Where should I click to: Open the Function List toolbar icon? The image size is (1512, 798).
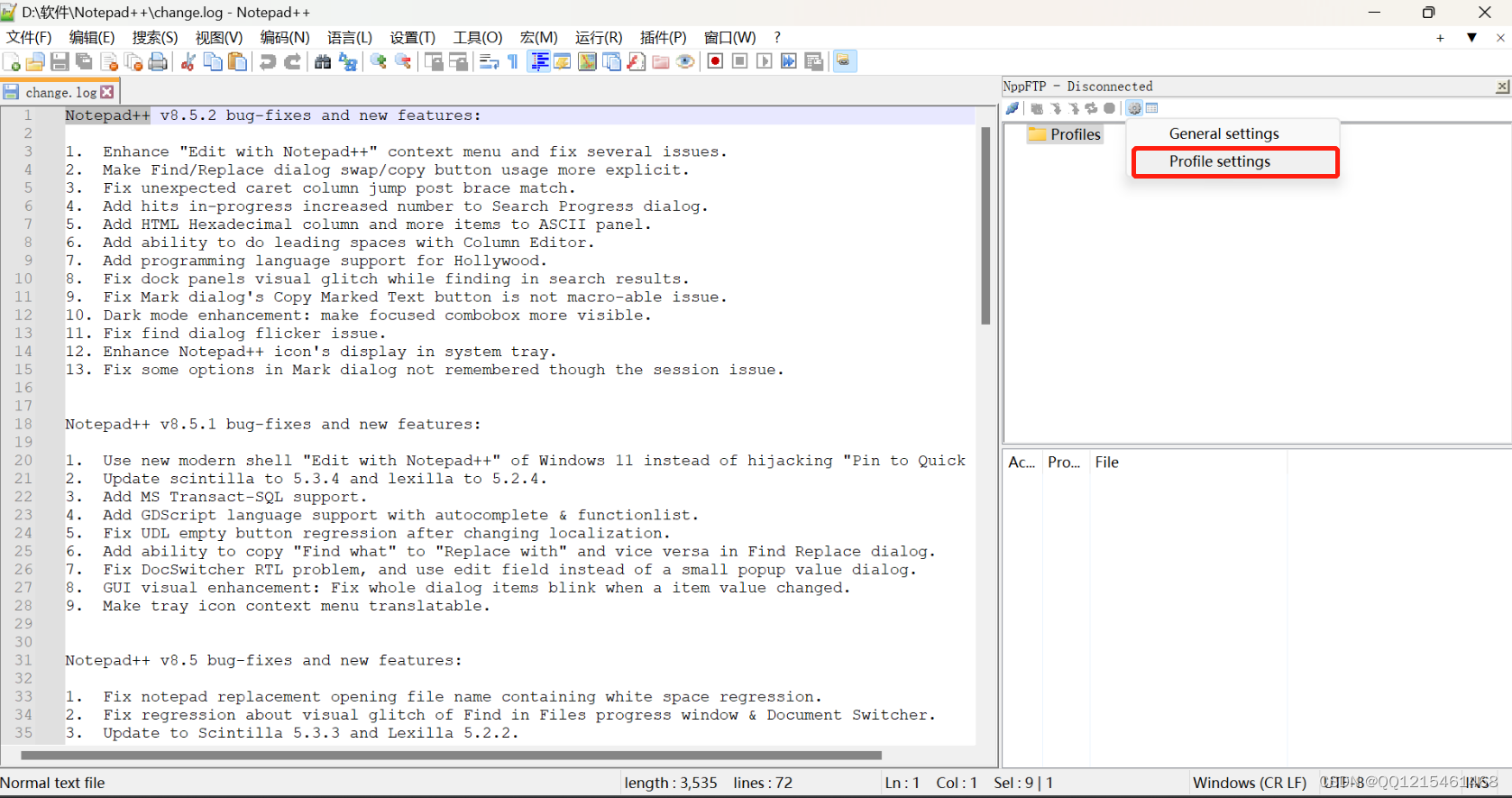[636, 61]
